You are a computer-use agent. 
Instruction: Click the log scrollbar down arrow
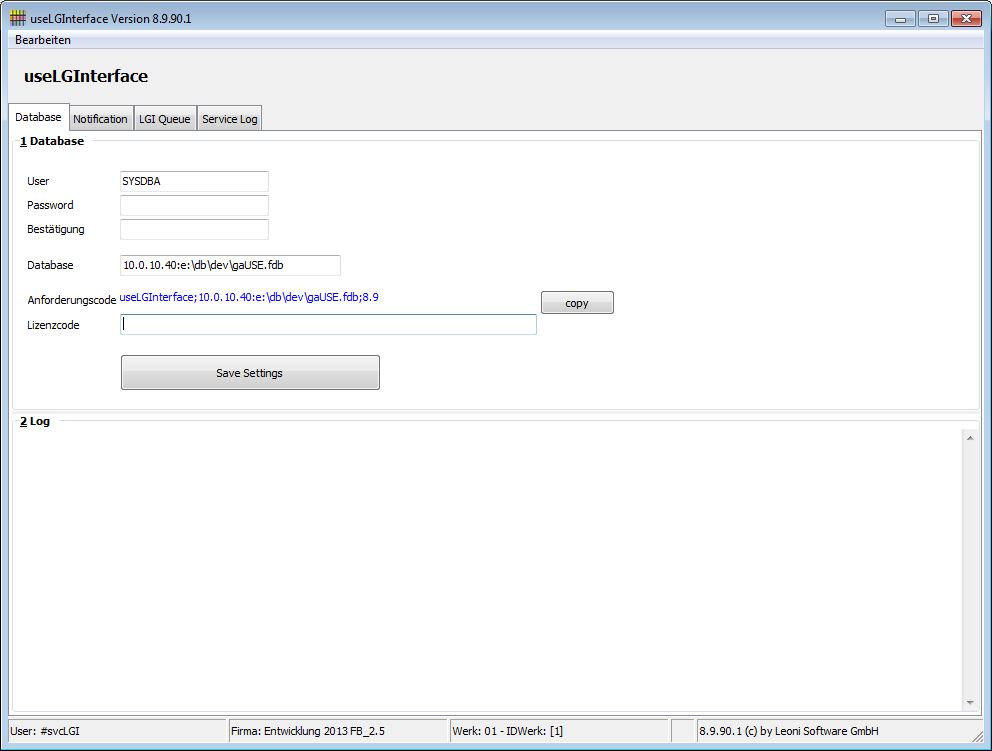click(x=970, y=702)
